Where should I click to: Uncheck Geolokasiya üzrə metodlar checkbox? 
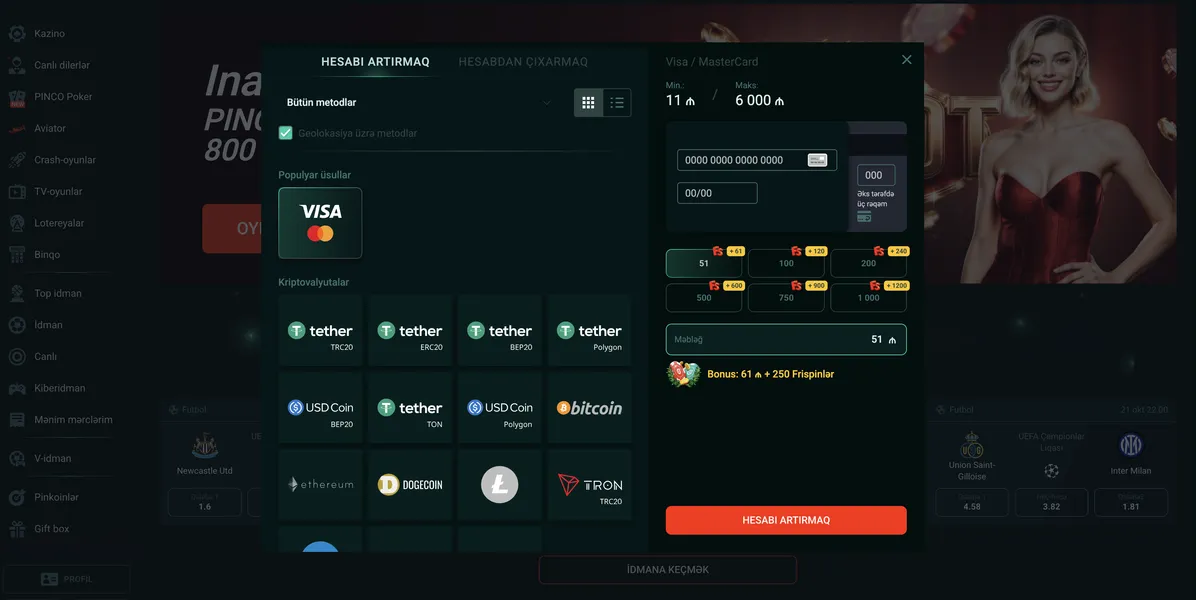(x=285, y=133)
